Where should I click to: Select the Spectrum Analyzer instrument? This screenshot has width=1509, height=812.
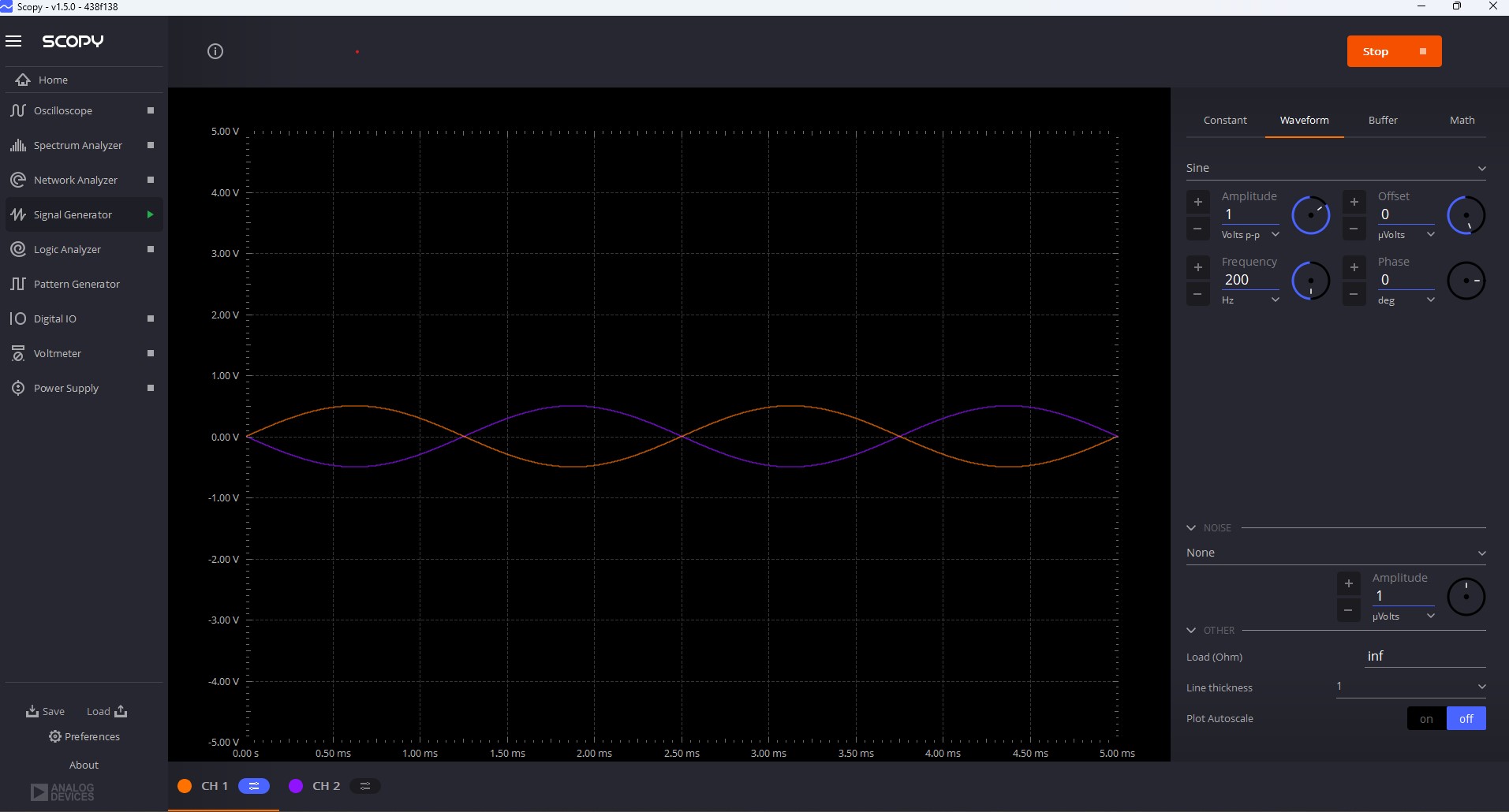point(77,145)
